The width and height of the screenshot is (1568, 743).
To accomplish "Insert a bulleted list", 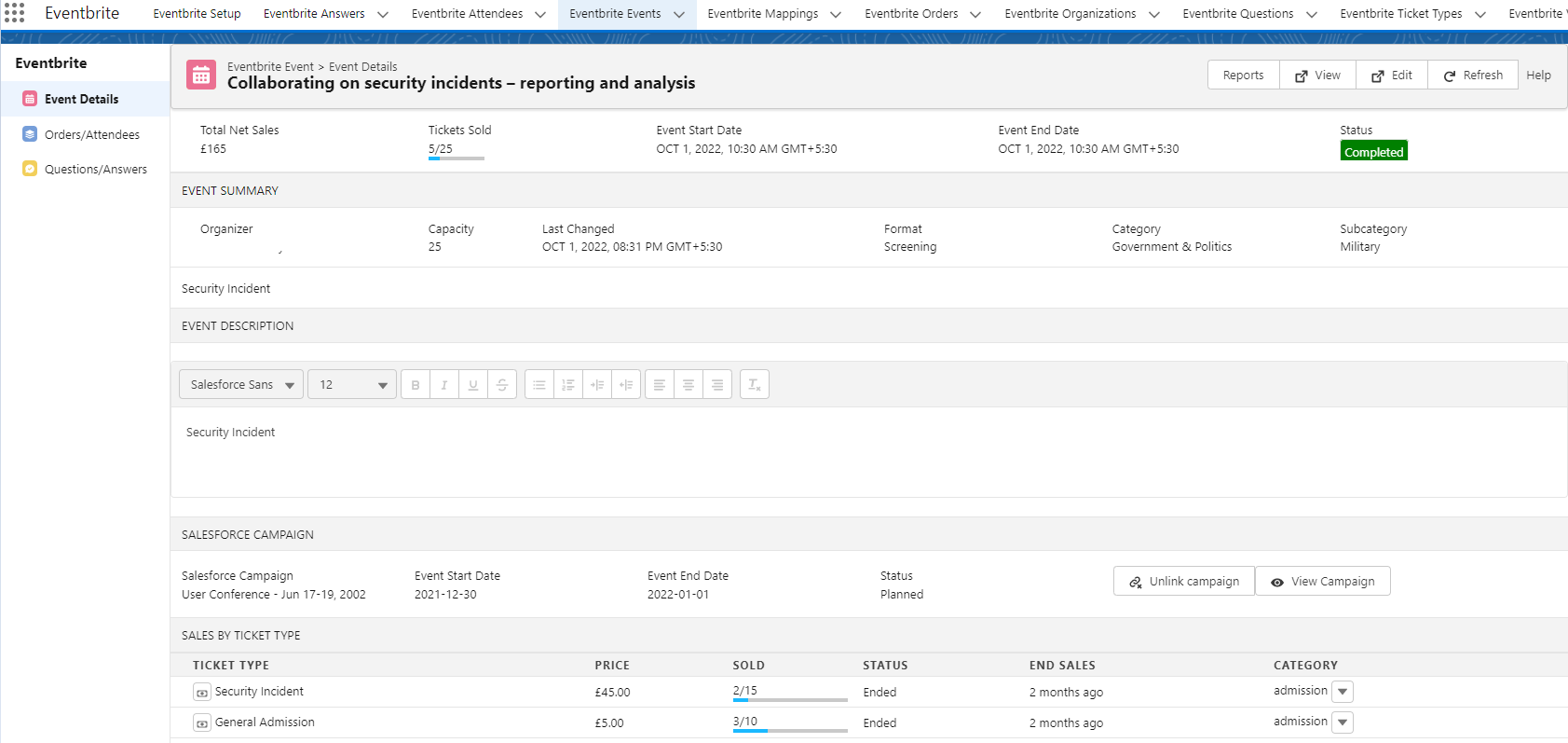I will coord(539,384).
